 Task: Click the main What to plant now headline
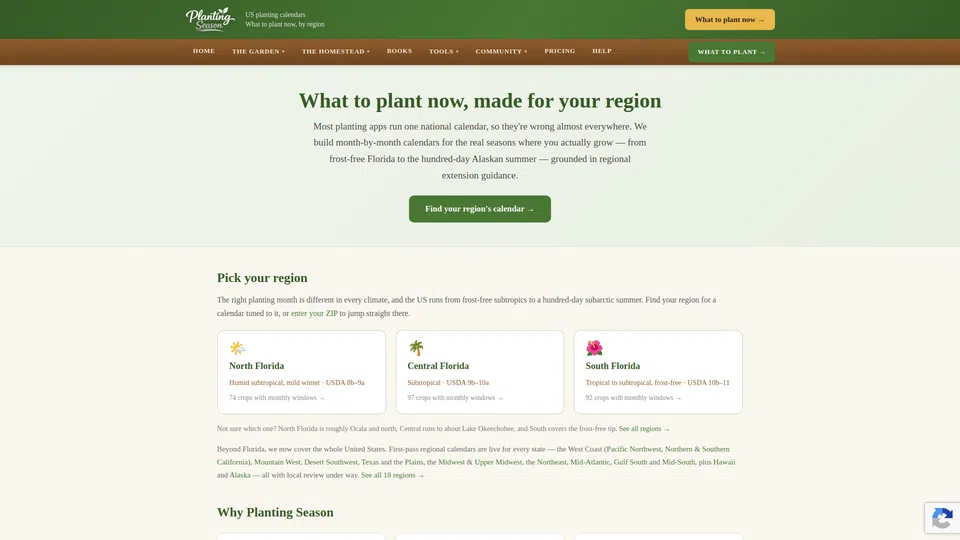coord(480,100)
